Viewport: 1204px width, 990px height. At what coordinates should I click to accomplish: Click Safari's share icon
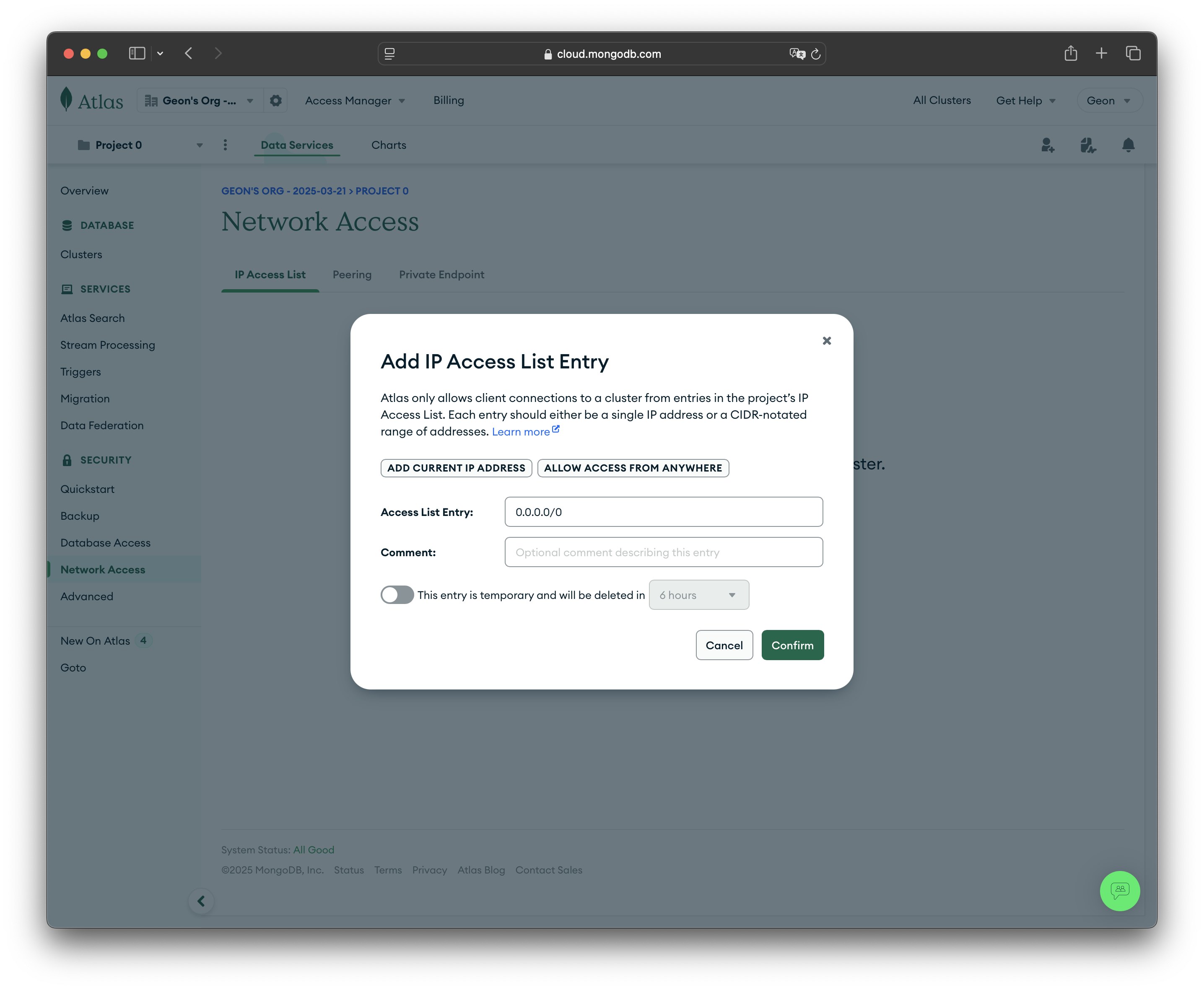pyautogui.click(x=1071, y=54)
